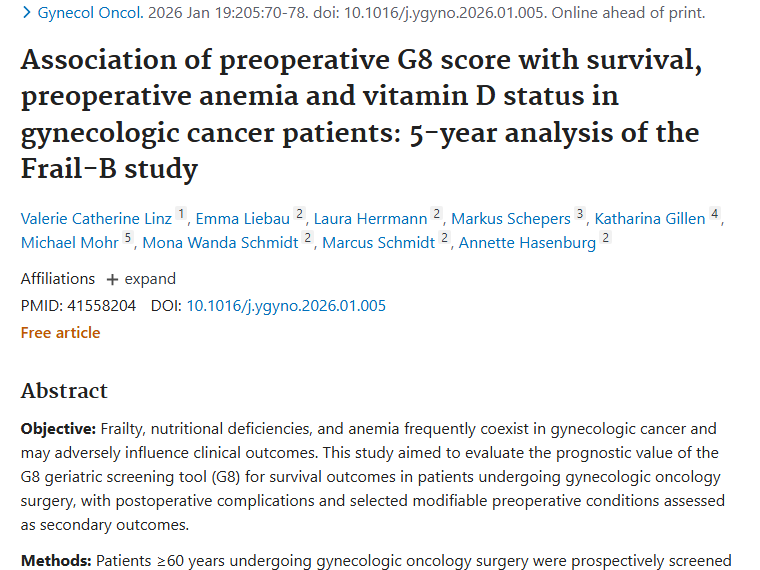This screenshot has height=570, width=760.
Task: Open the DOI link below affiliations
Action: (x=286, y=306)
